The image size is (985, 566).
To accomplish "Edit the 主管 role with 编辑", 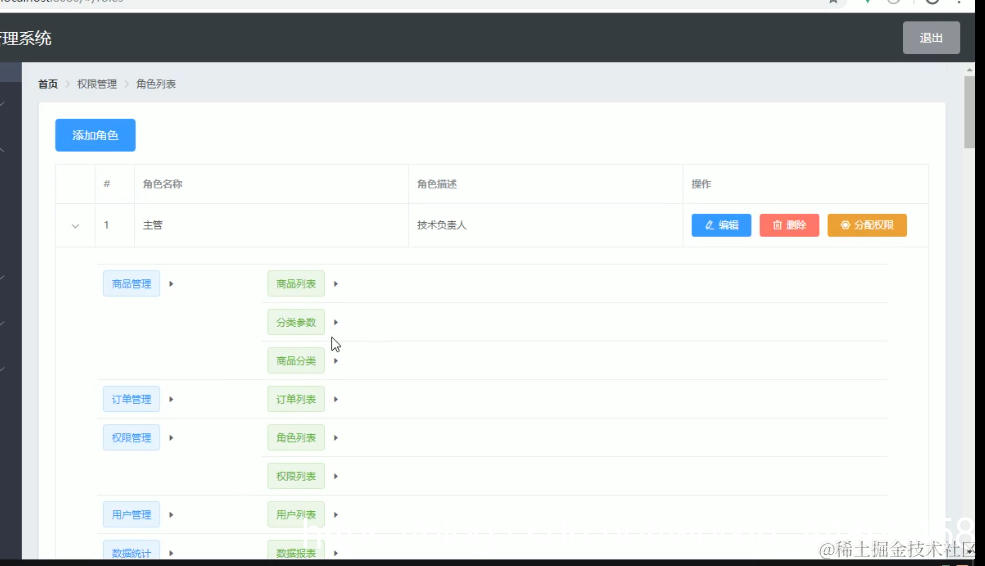I will 721,225.
